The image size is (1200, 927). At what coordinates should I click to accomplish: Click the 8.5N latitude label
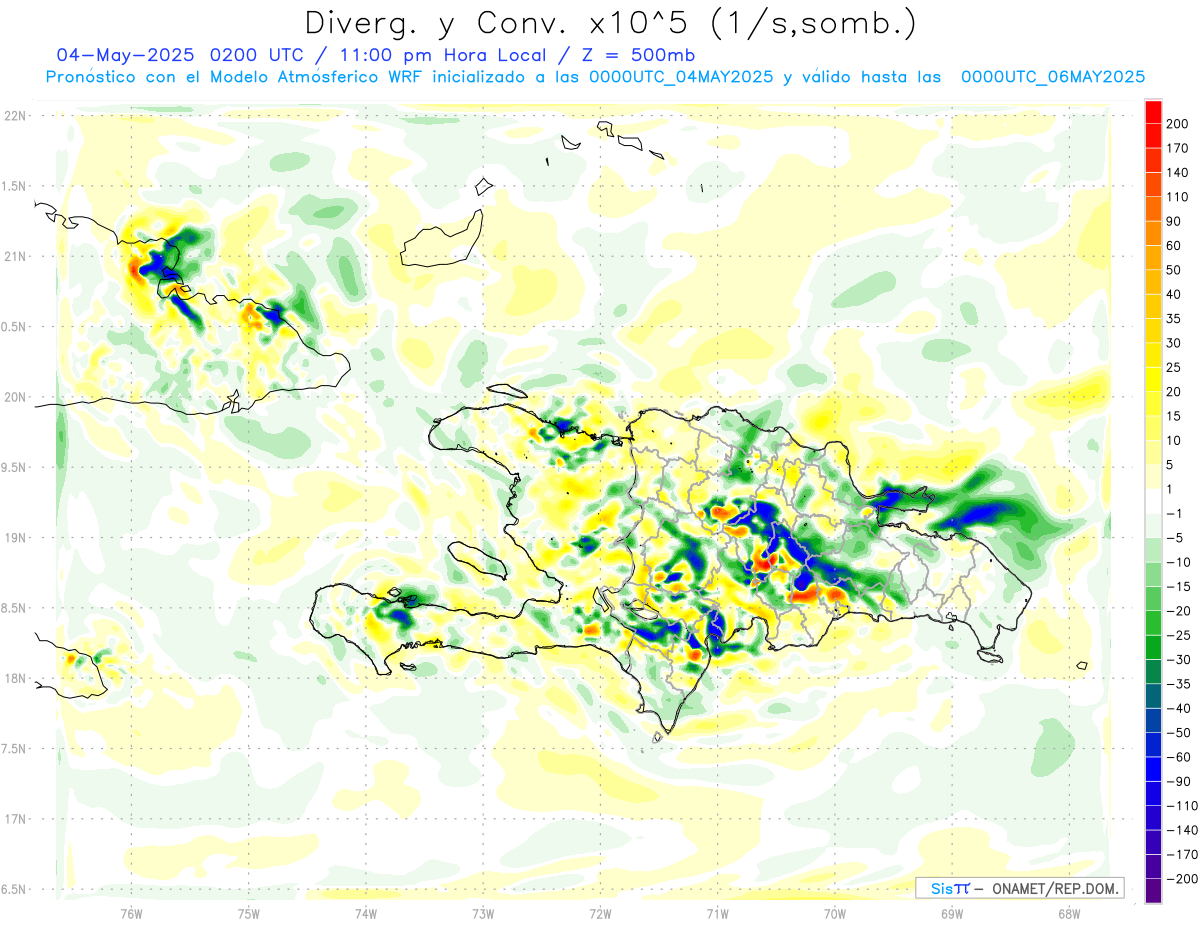tap(15, 608)
